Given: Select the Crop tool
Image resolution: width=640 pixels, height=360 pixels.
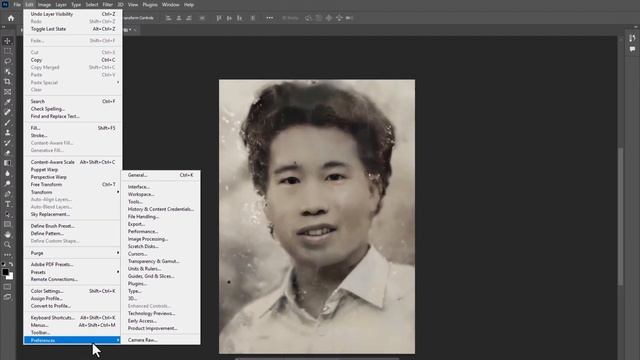Looking at the screenshot, I should pyautogui.click(x=7, y=82).
